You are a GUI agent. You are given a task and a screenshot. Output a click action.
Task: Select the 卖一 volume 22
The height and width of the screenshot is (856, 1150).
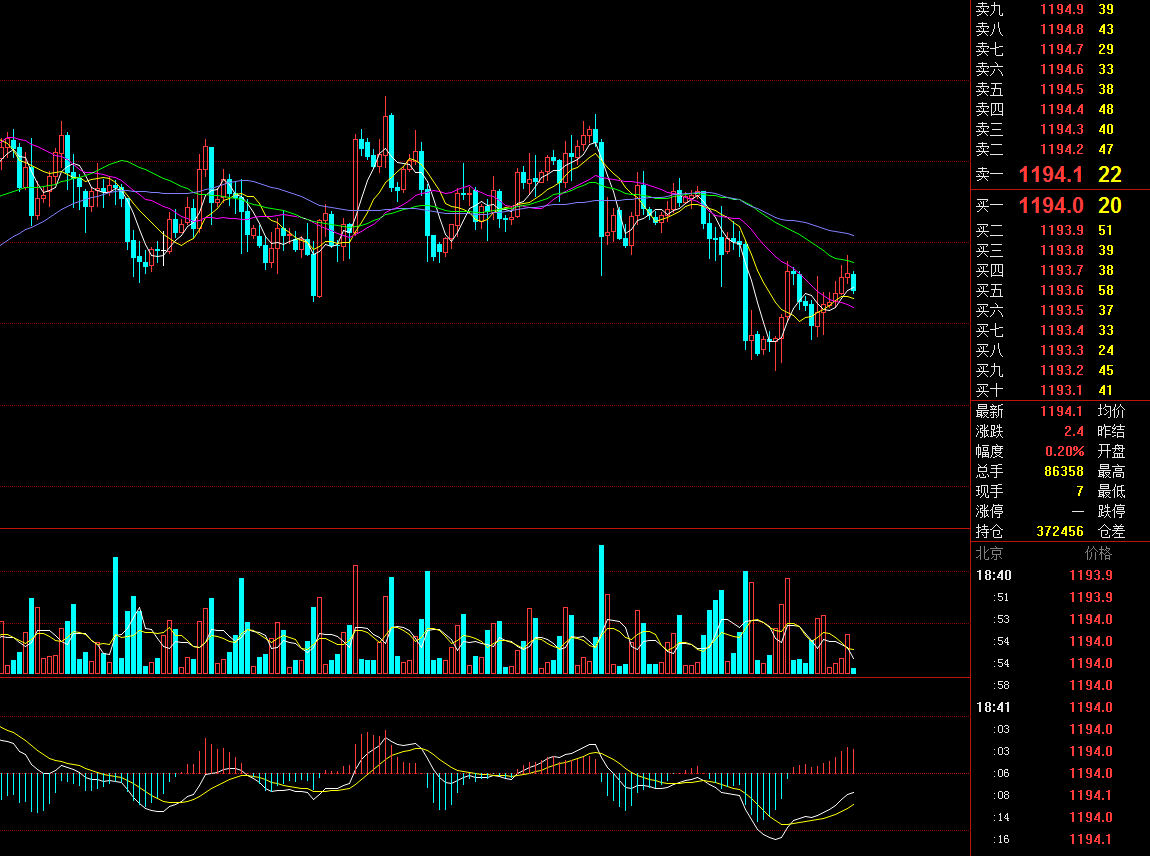click(x=1110, y=175)
